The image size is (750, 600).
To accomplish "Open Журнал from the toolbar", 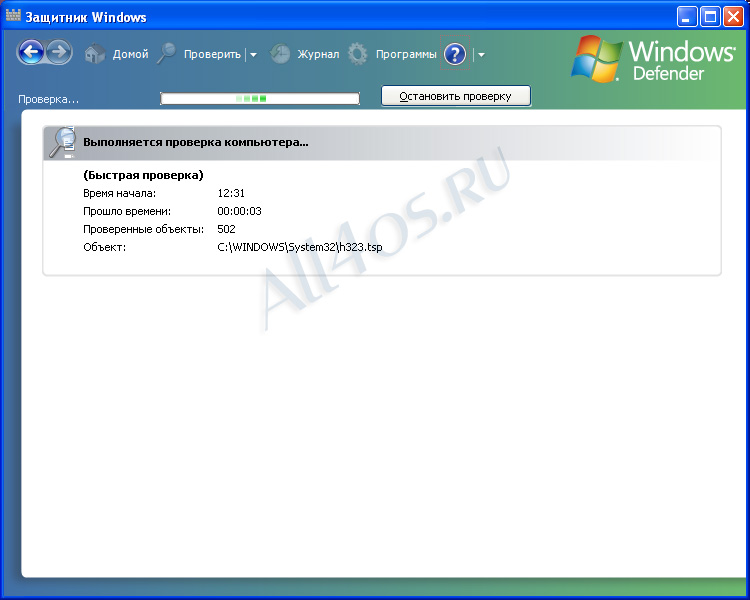I will 318,55.
